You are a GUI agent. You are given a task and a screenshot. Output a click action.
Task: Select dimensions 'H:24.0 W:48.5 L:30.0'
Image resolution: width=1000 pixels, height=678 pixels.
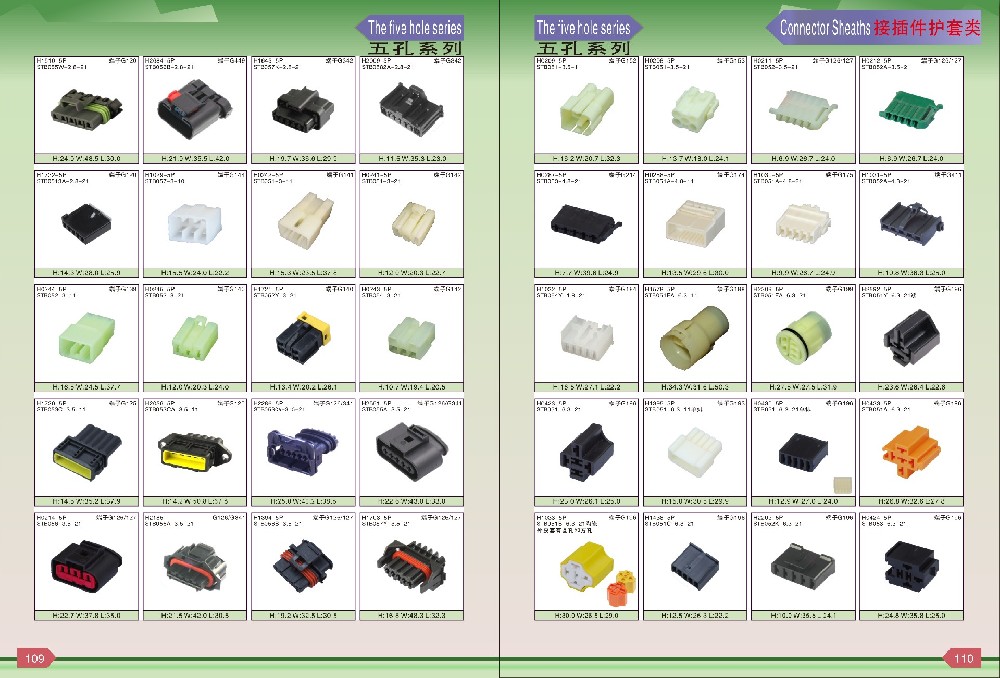[86, 158]
